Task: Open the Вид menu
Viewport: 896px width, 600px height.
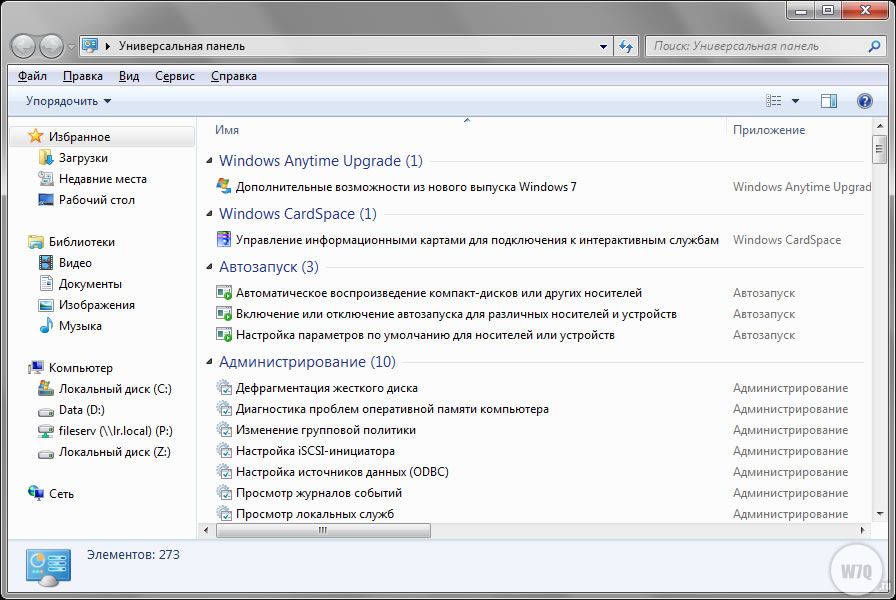Action: coord(129,76)
